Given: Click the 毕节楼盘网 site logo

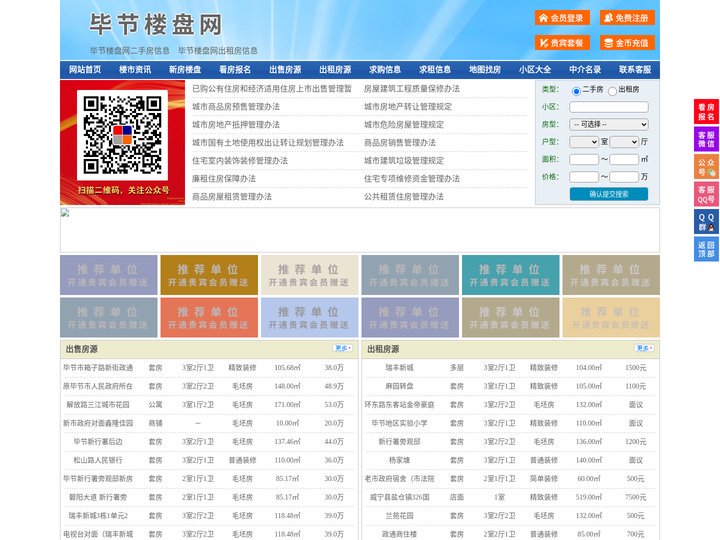Looking at the screenshot, I should click(156, 24).
